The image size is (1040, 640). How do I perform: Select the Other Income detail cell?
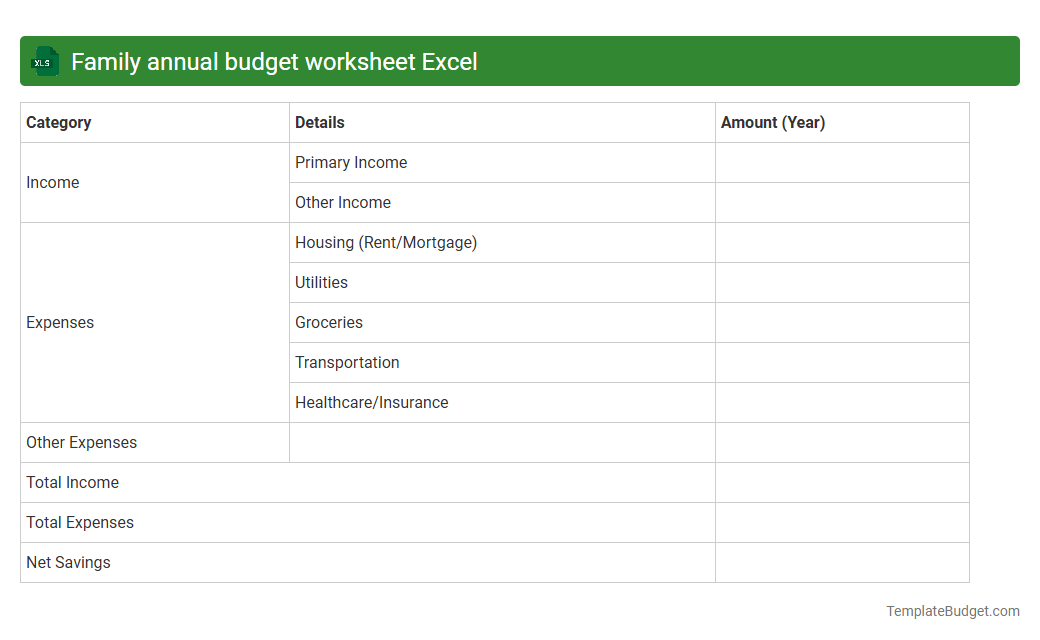coord(343,202)
